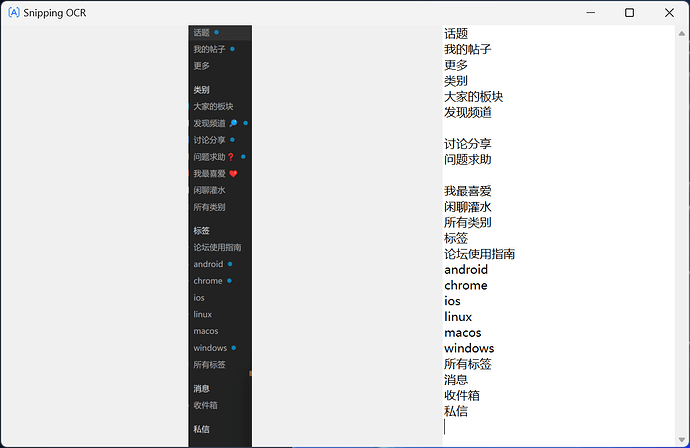The height and width of the screenshot is (448, 690).
Task: Click the red heart beside 我最喜爱
Action: click(233, 173)
